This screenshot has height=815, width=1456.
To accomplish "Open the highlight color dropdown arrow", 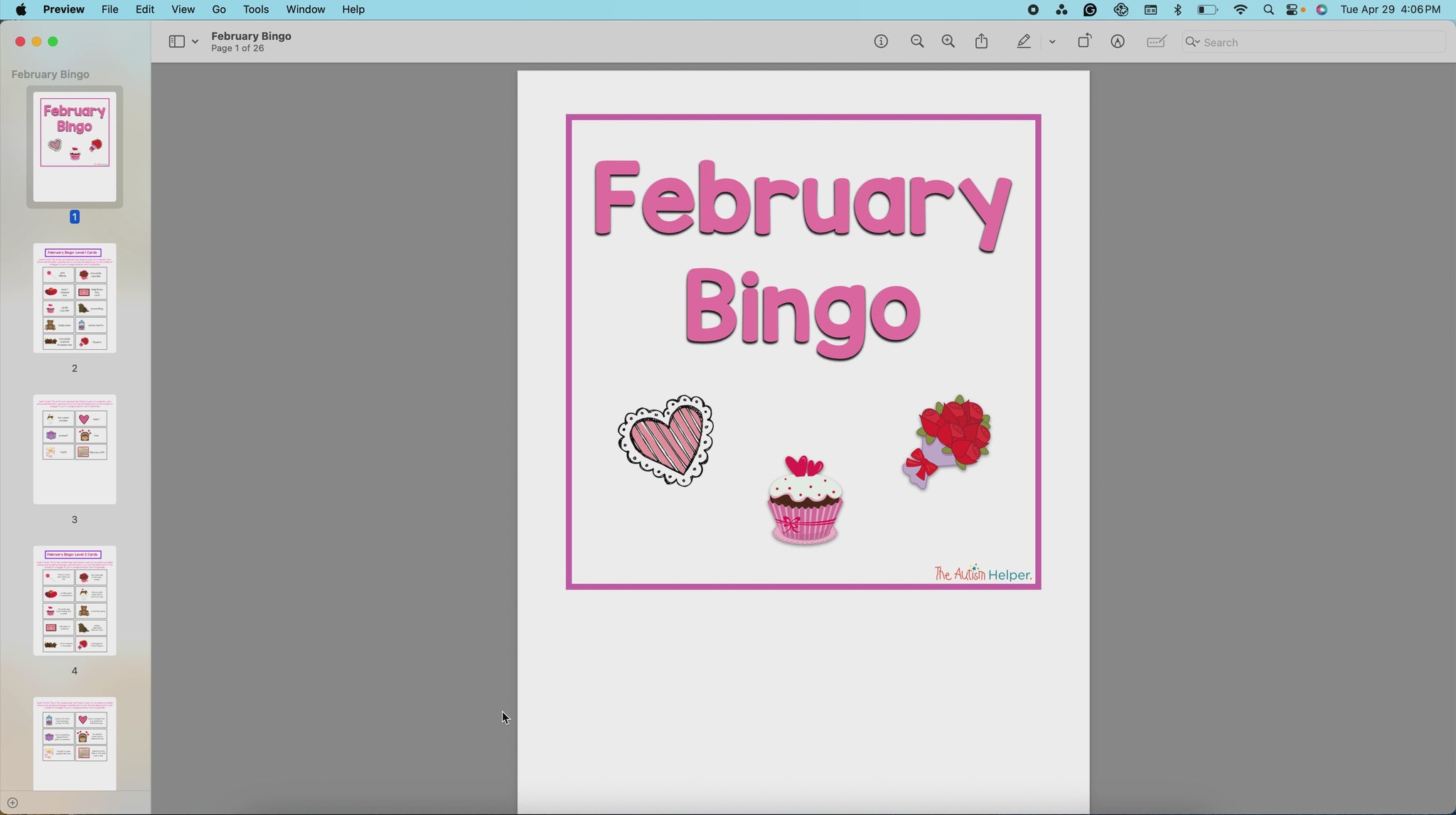I will (x=1052, y=42).
